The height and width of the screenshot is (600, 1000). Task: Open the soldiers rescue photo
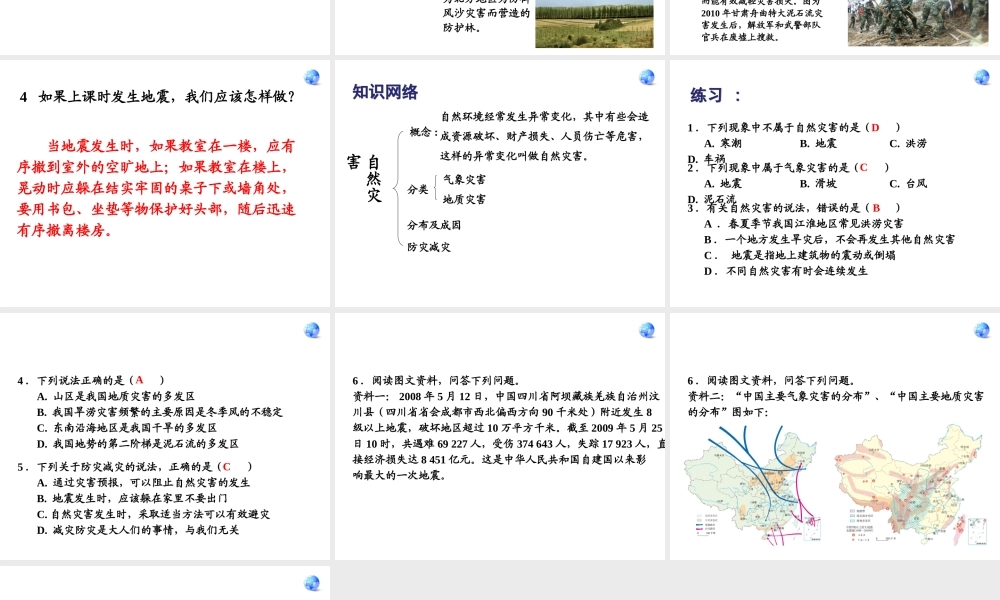pyautogui.click(x=918, y=23)
